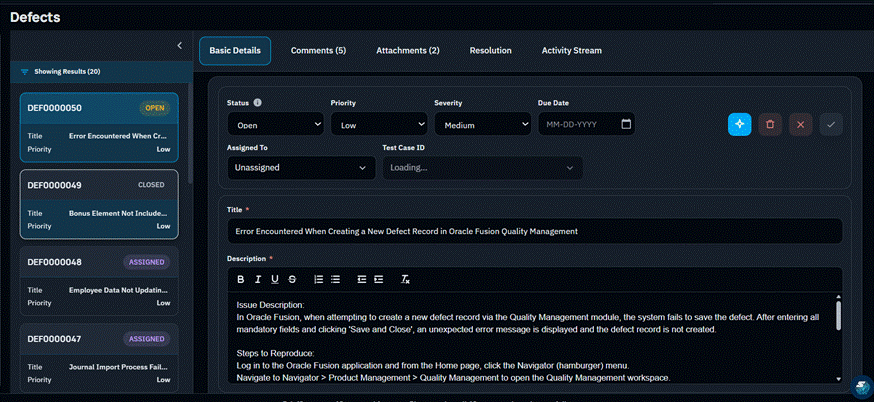874x402 pixels.
Task: Click title "Journal Import Process Fail..."
Action: [x=119, y=367]
